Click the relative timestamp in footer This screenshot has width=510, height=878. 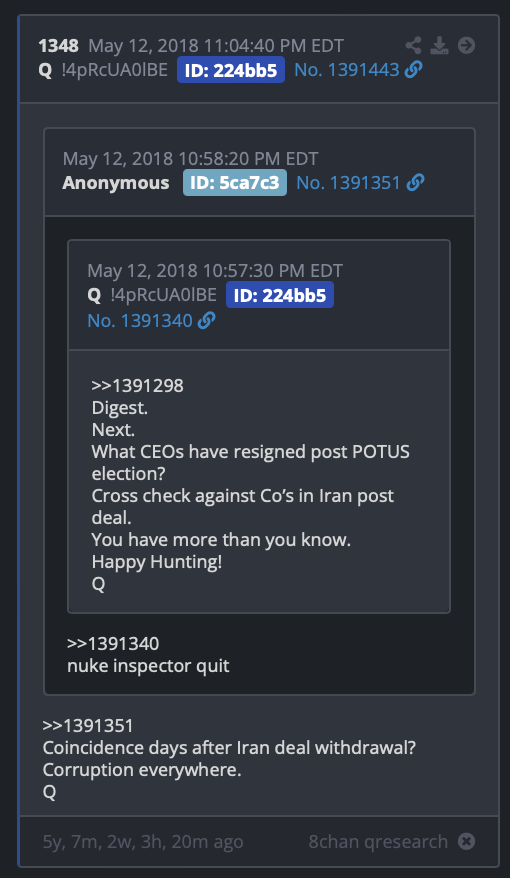coord(143,842)
